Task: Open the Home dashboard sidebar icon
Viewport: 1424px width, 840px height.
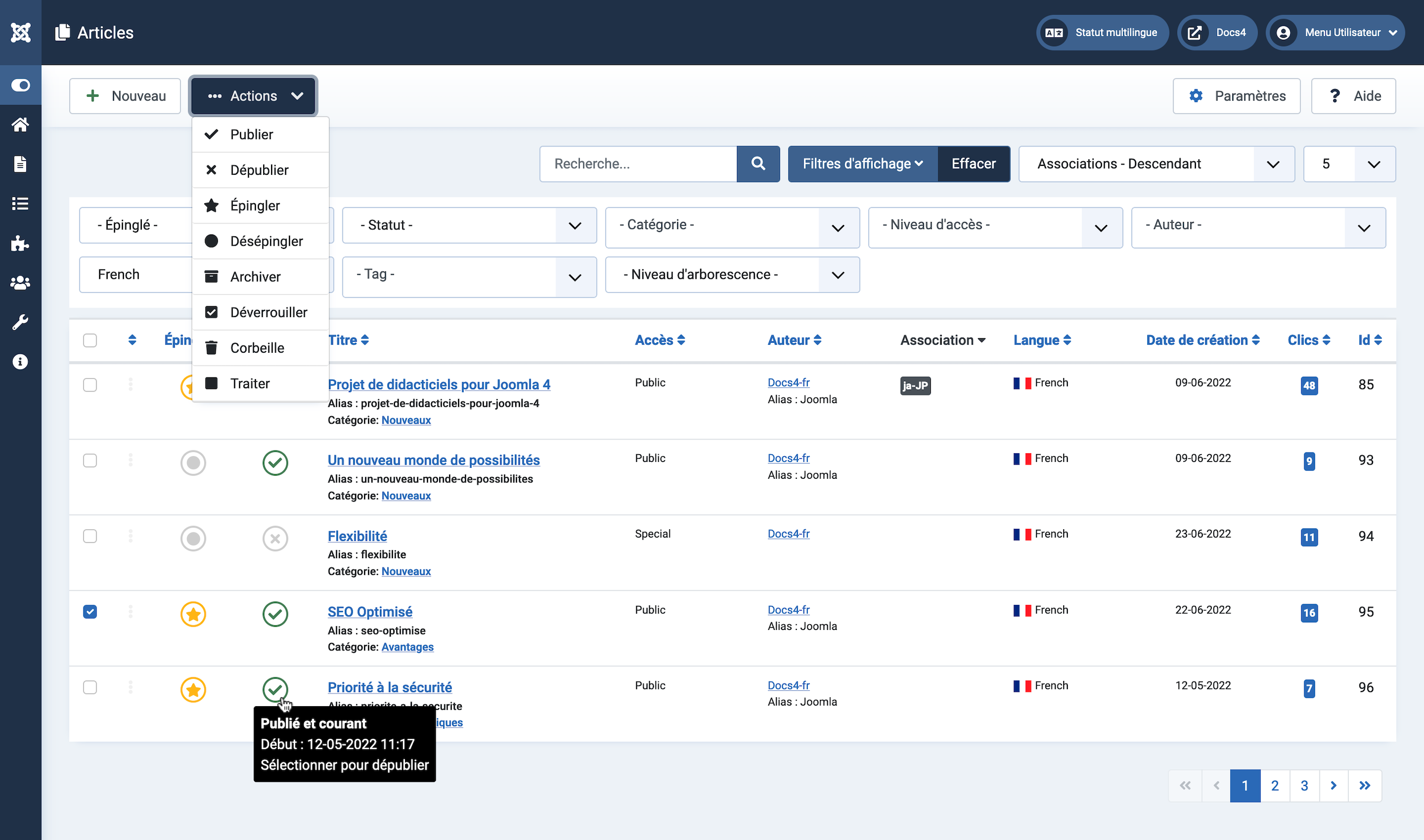Action: pyautogui.click(x=20, y=124)
